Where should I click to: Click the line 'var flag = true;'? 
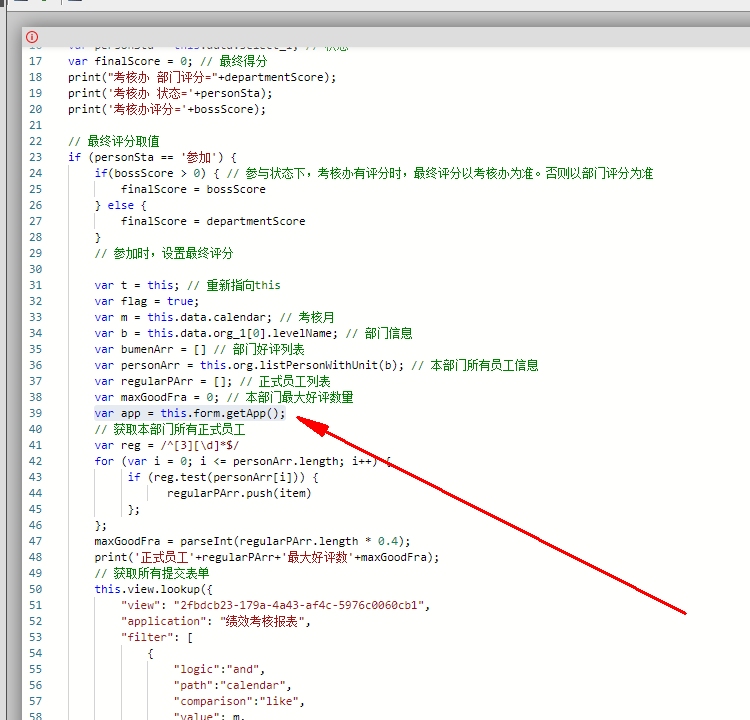[146, 301]
